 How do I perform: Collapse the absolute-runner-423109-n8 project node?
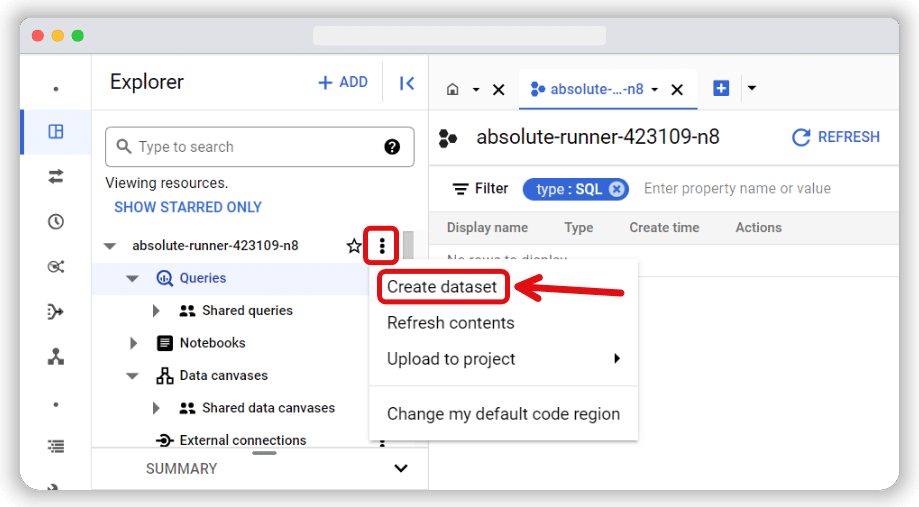tap(110, 246)
